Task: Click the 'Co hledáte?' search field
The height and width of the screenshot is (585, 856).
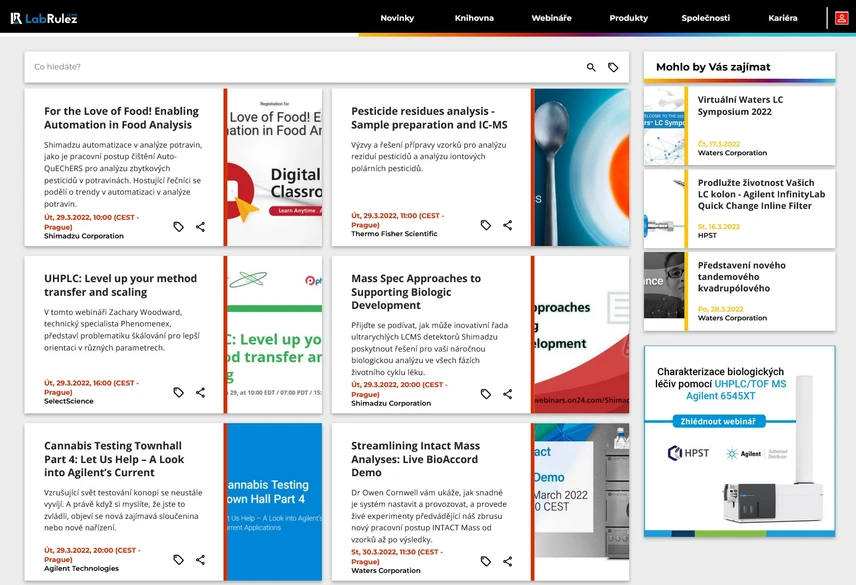Action: click(306, 67)
